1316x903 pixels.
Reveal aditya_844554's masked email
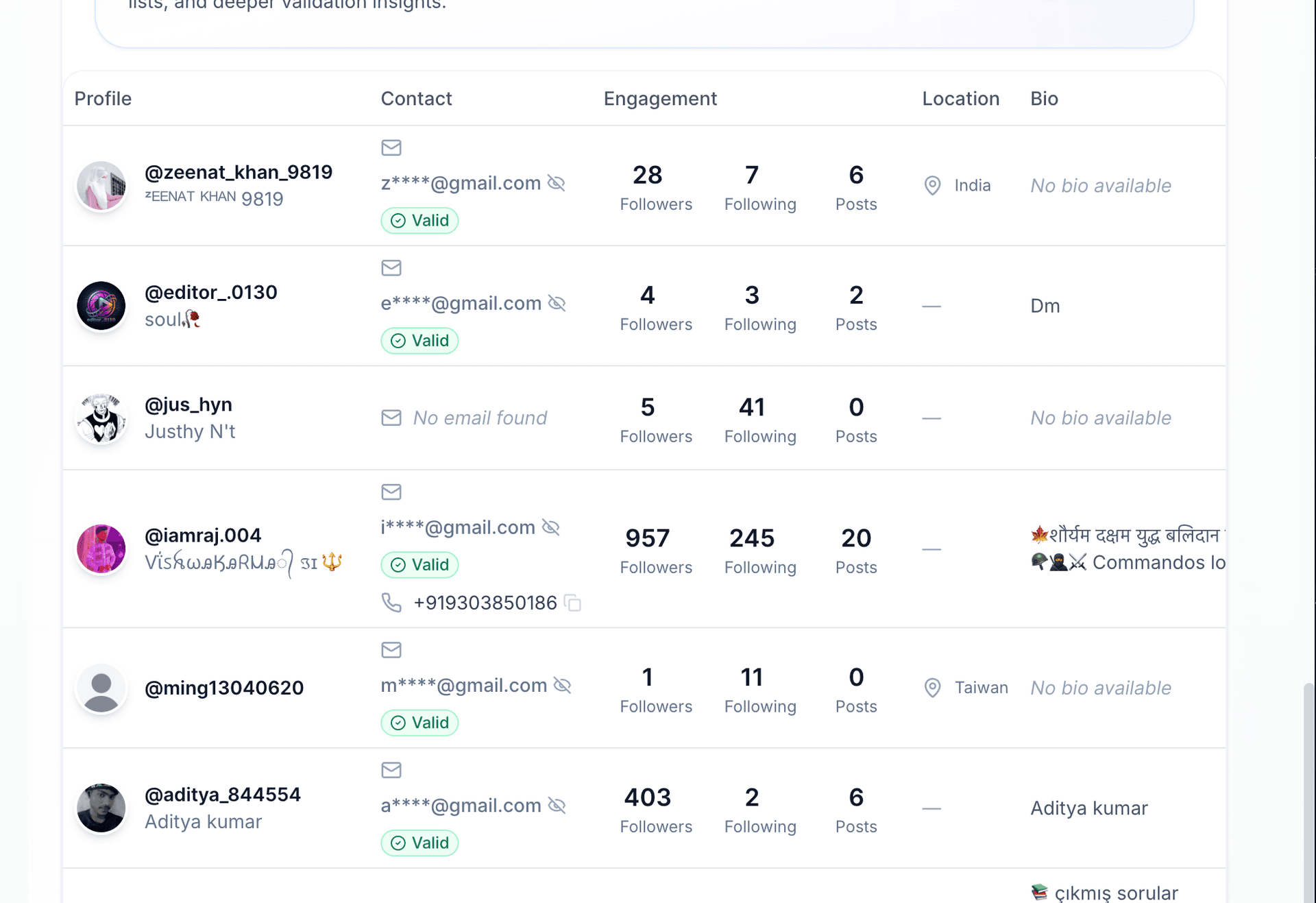(x=557, y=806)
